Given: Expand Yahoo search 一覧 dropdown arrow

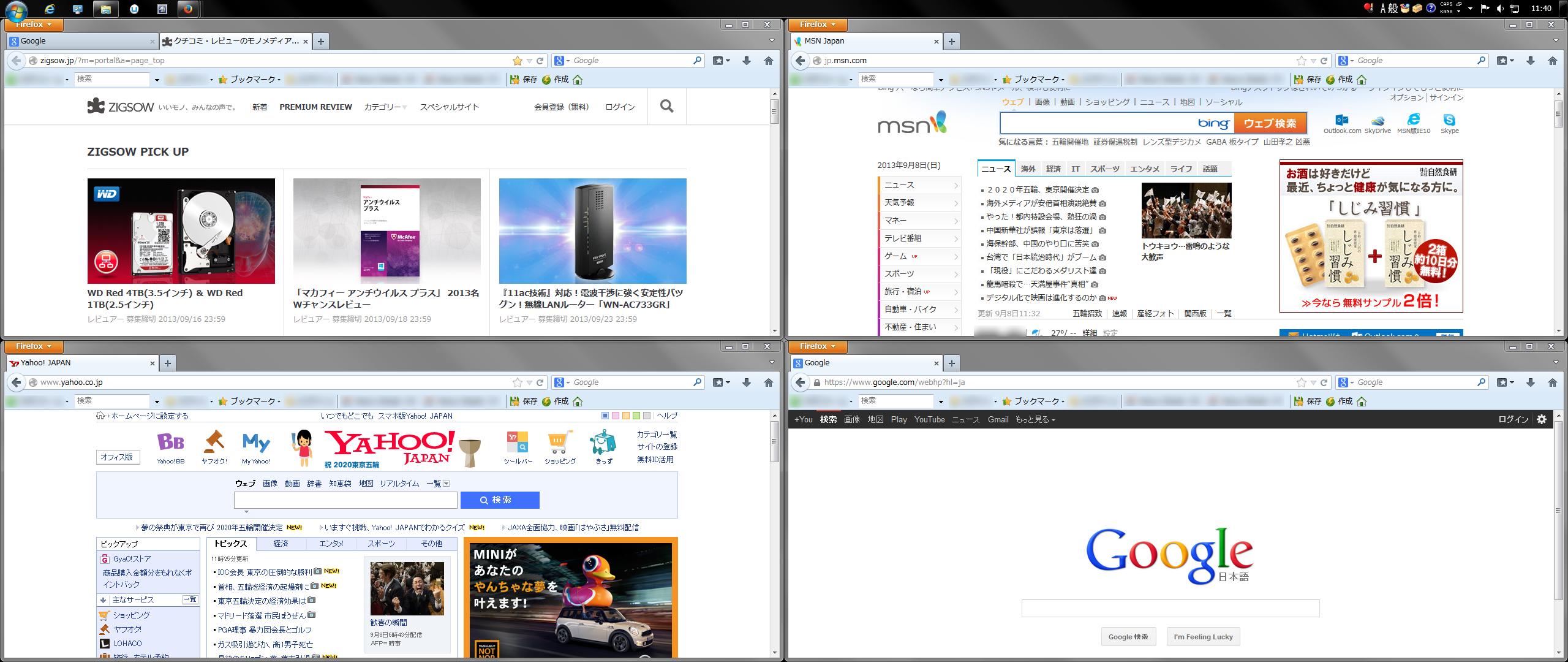Looking at the screenshot, I should click(x=447, y=484).
